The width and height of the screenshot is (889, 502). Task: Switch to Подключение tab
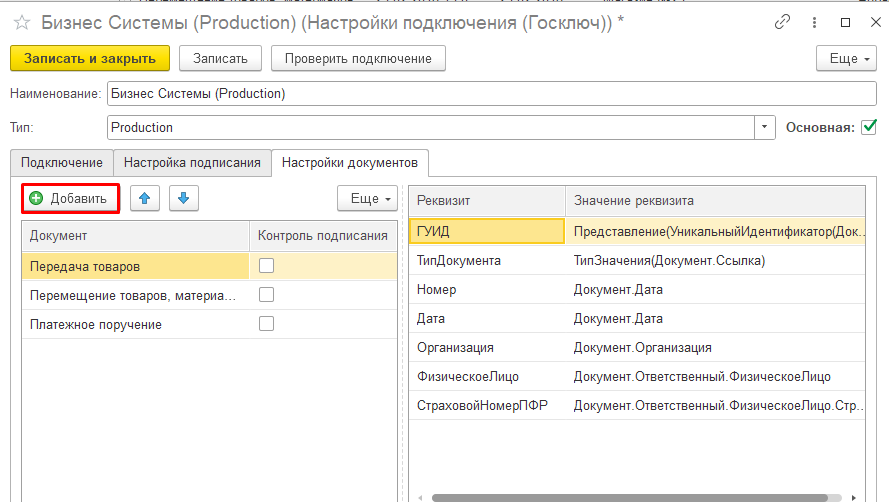click(x=62, y=163)
